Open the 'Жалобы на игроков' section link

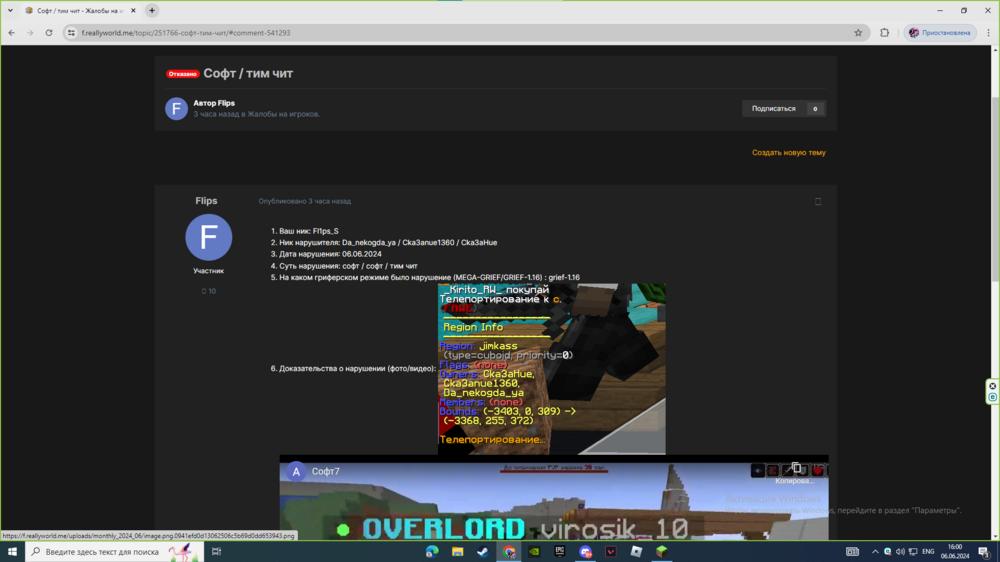pos(283,114)
